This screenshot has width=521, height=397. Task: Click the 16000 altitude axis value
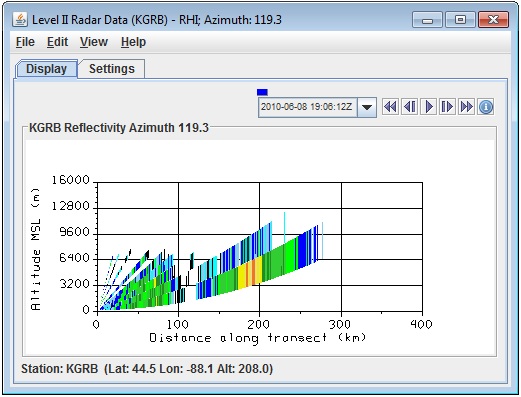pos(71,180)
